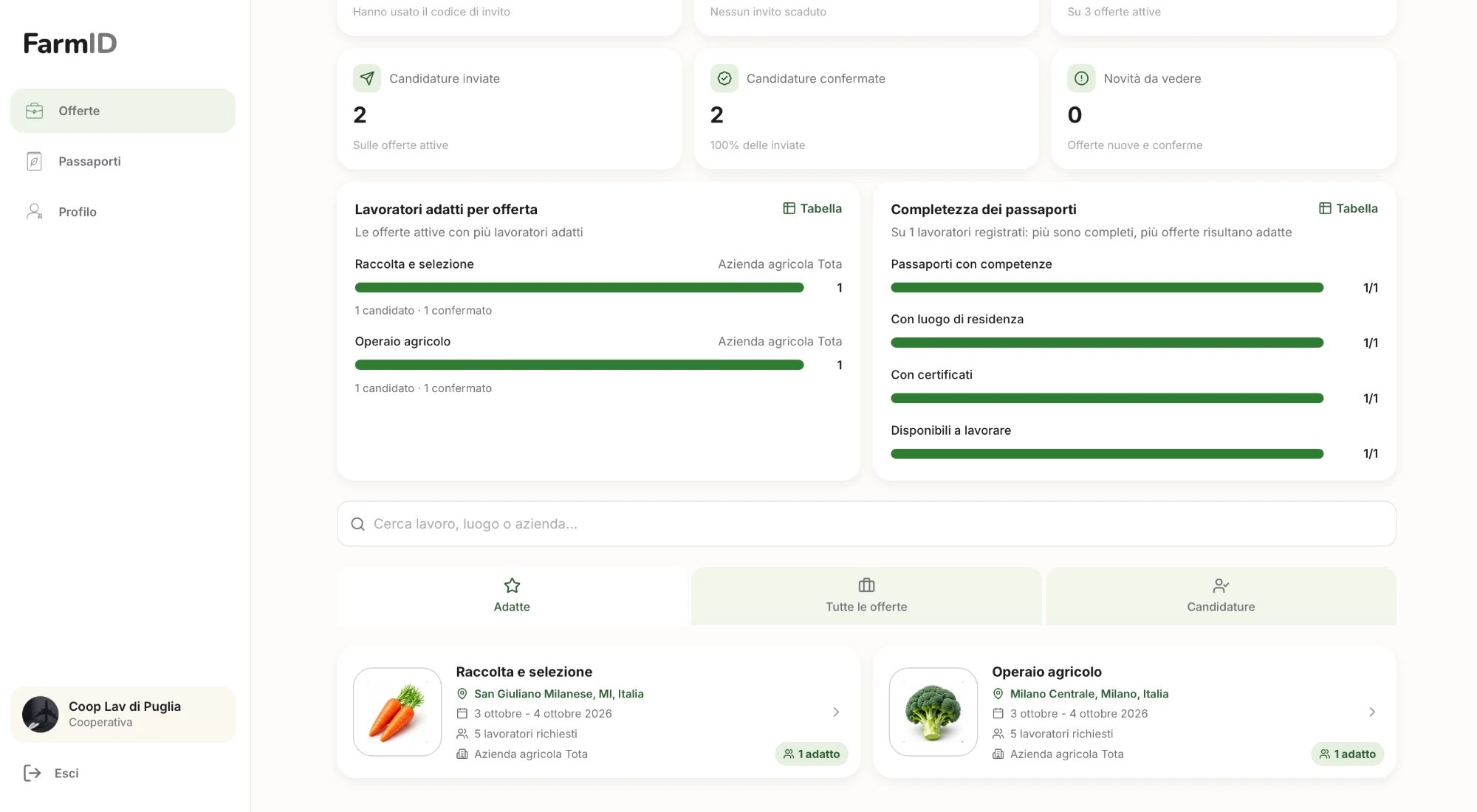Click San Giuliano Milanese location link
Image resolution: width=1477 pixels, height=812 pixels.
click(x=558, y=694)
